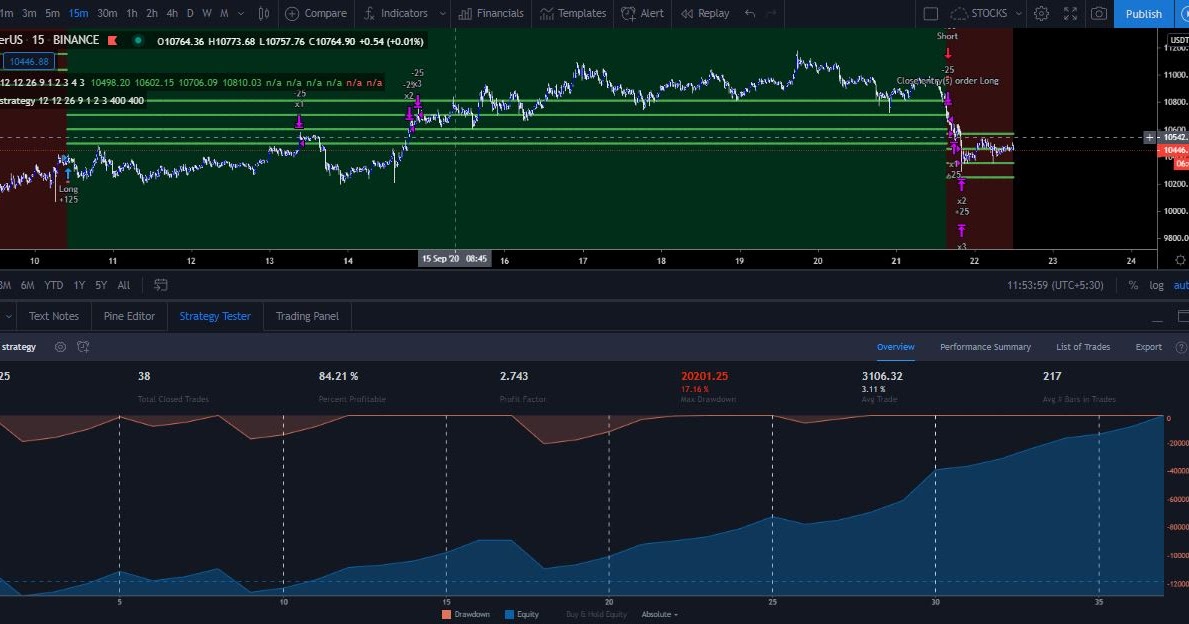This screenshot has width=1189, height=624.
Task: Export the strategy results
Action: [x=1148, y=346]
